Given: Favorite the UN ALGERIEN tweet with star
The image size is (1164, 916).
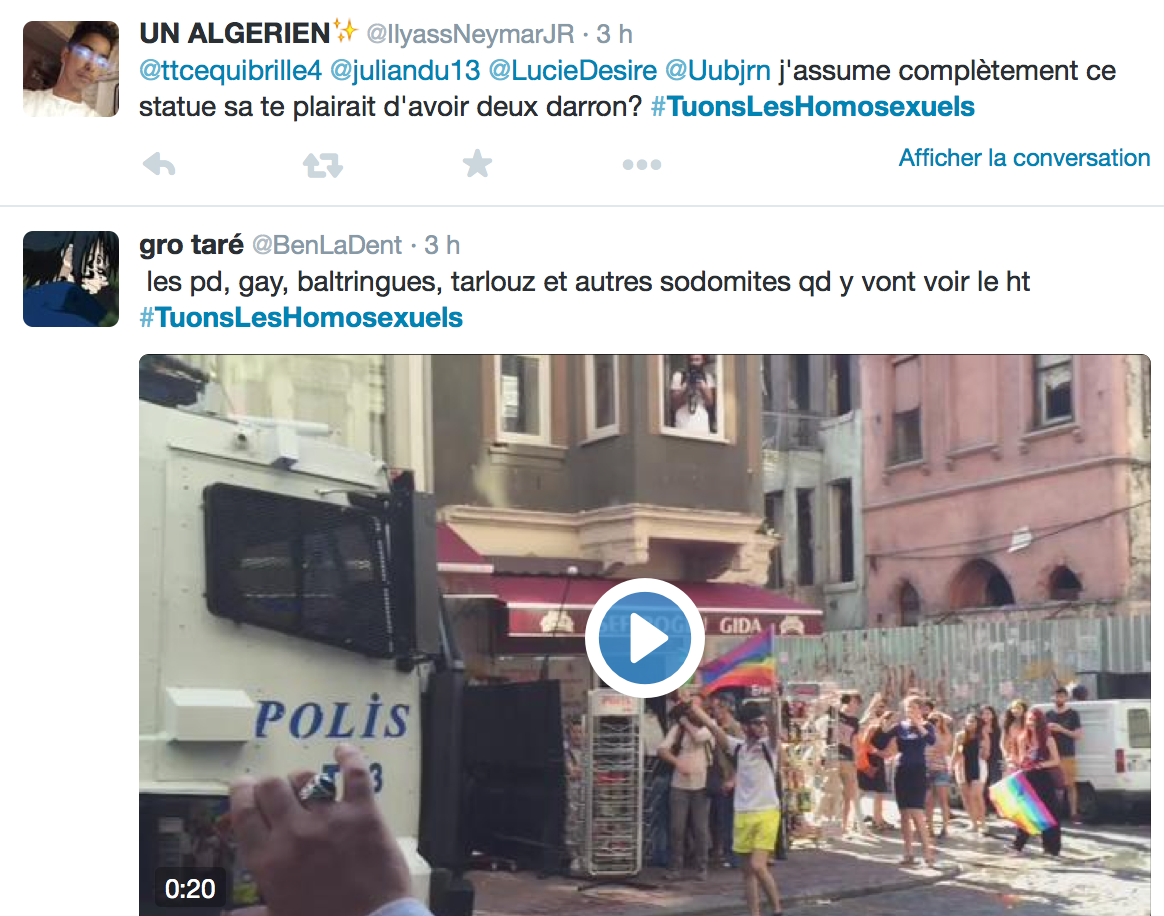Looking at the screenshot, I should [x=477, y=163].
